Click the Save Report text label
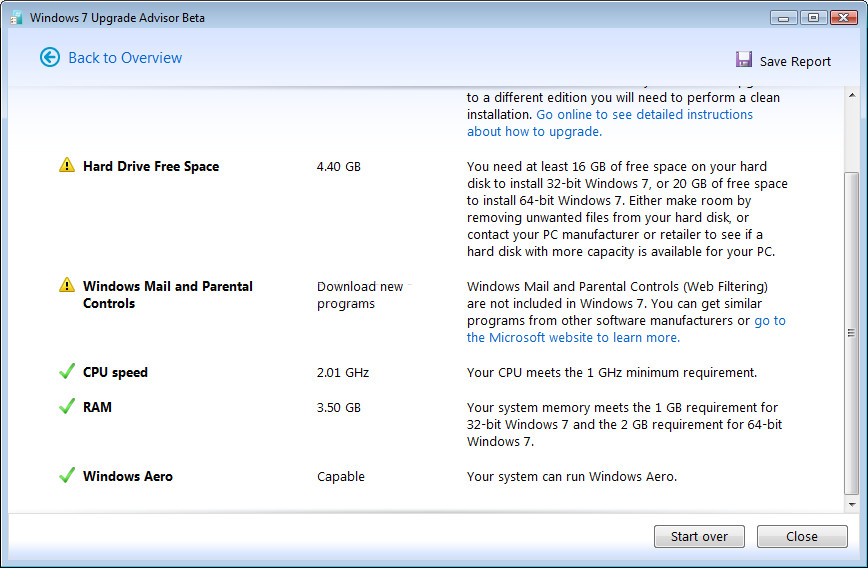 795,62
